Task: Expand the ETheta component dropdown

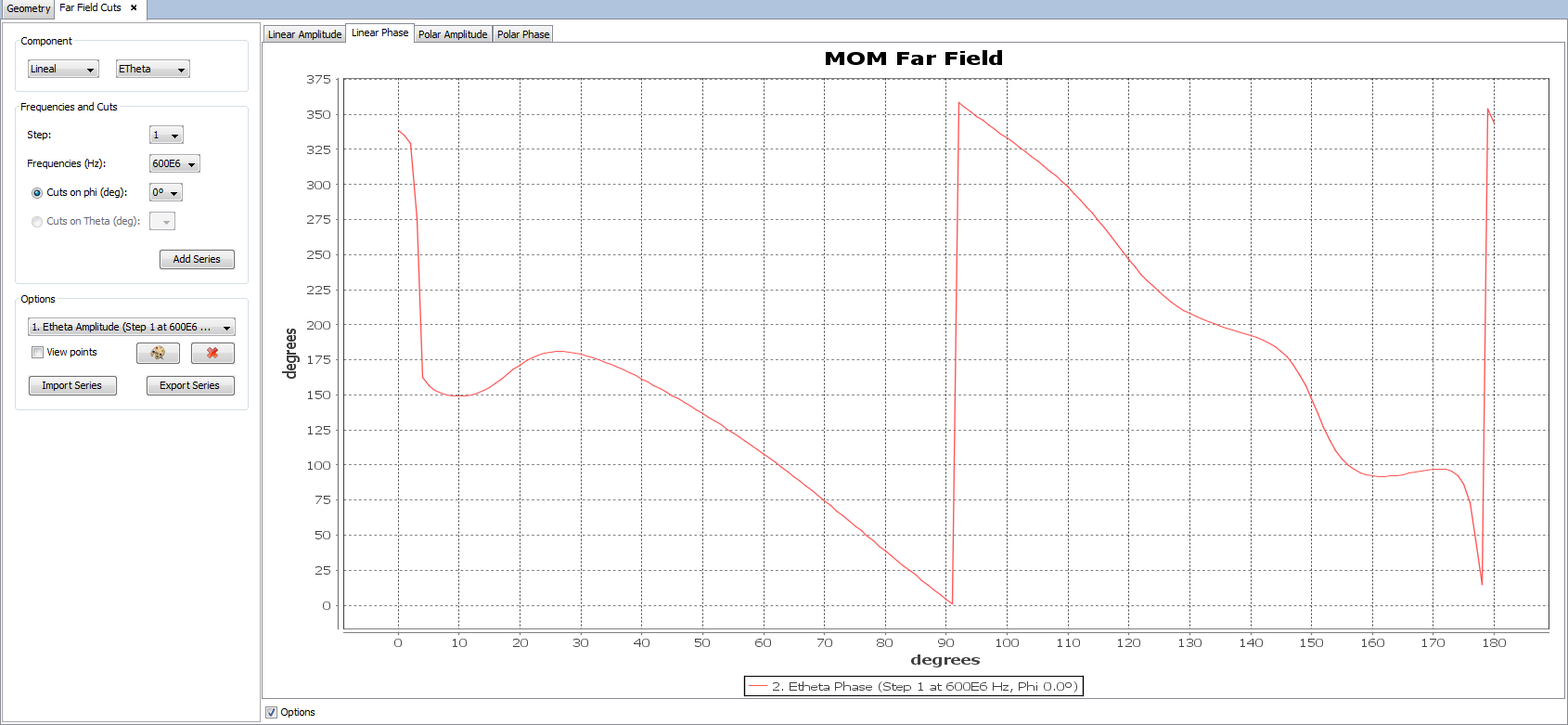Action: [x=152, y=70]
